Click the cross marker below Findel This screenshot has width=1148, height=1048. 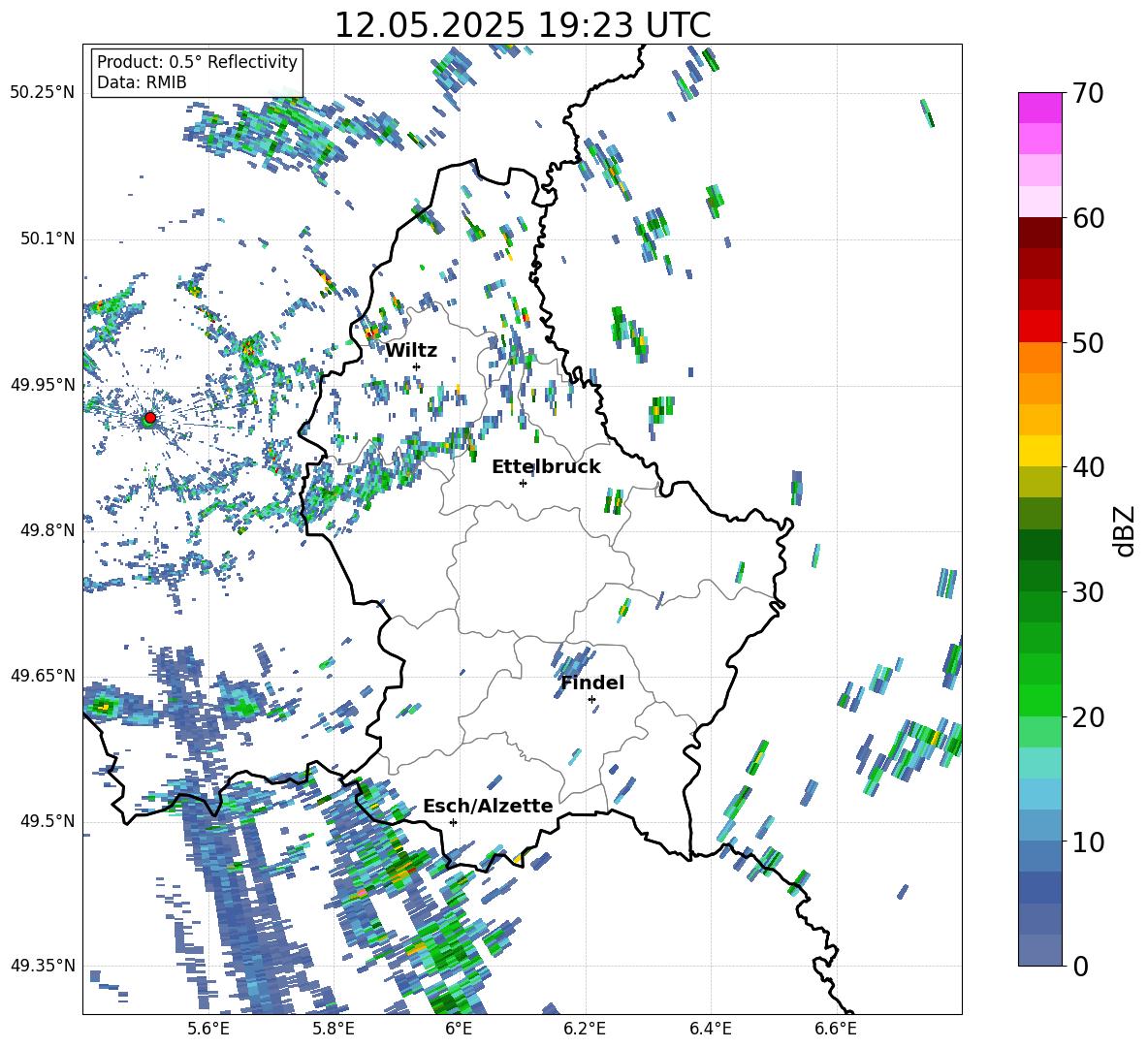(x=591, y=700)
